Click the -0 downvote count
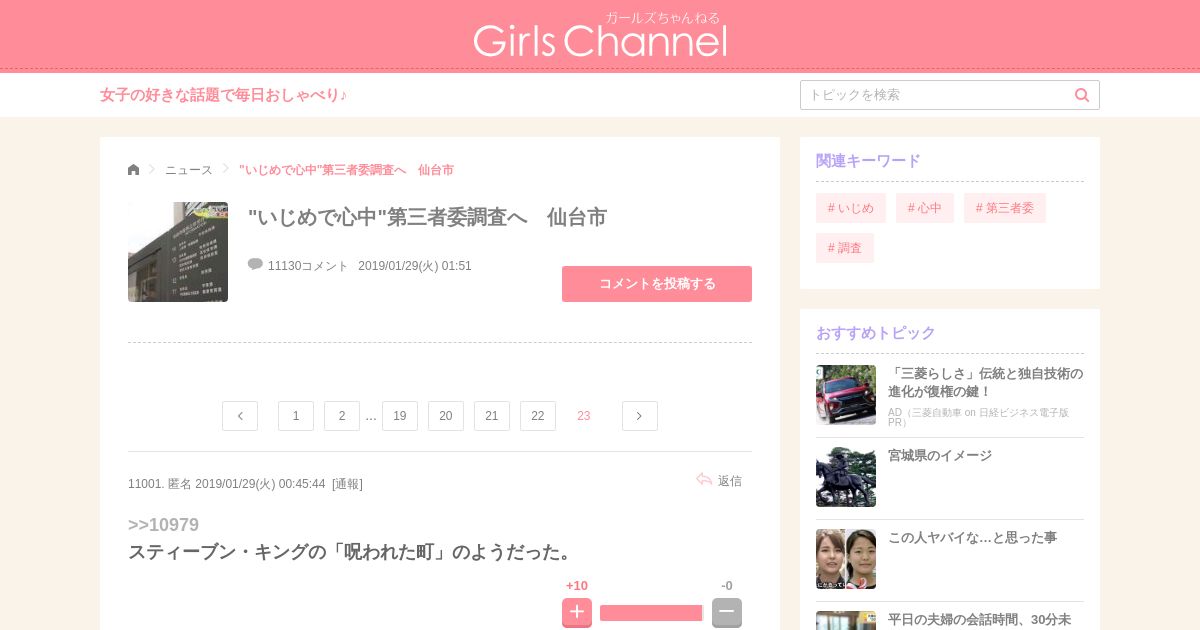 (727, 586)
